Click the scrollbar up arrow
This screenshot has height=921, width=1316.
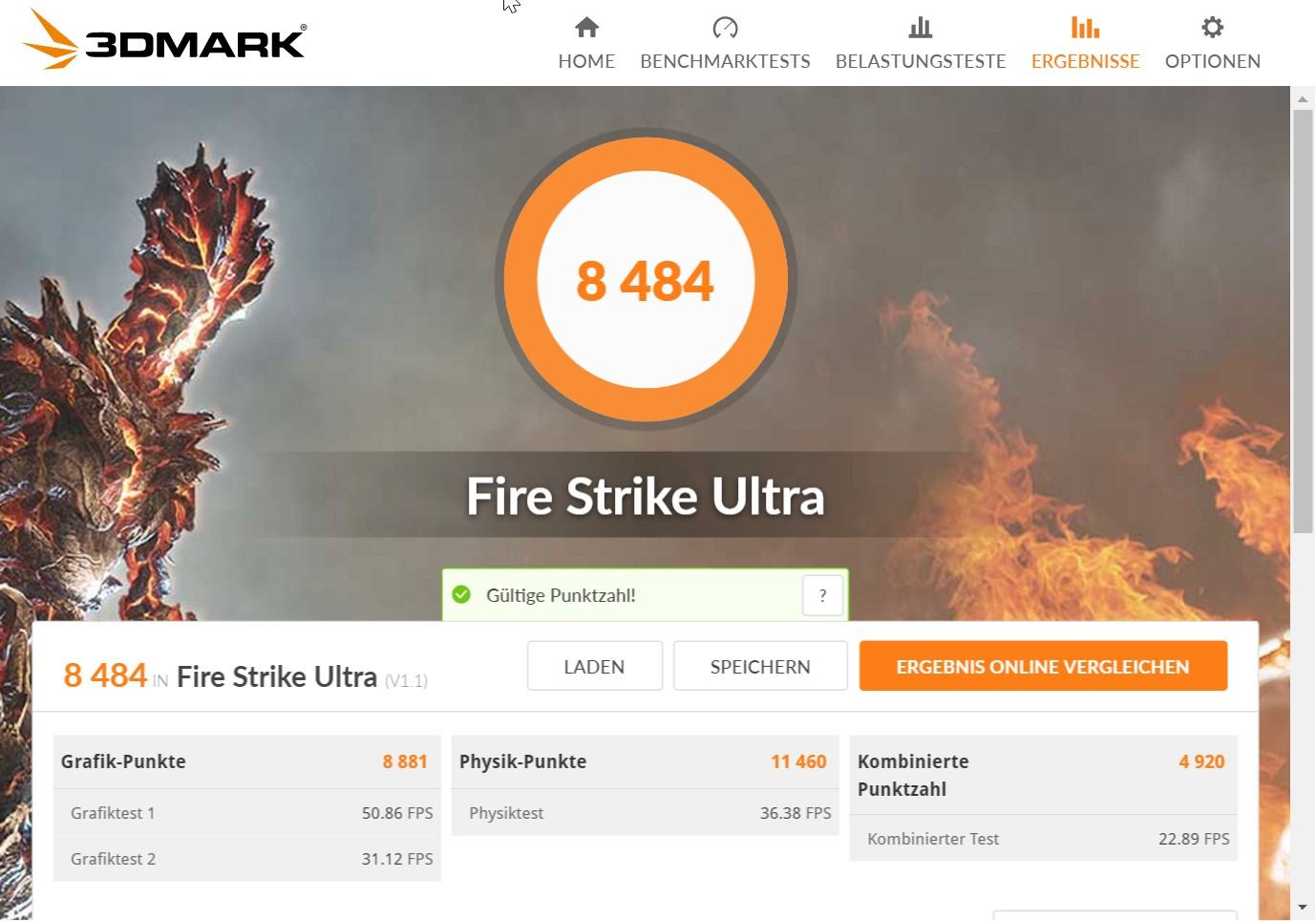pos(1303,98)
